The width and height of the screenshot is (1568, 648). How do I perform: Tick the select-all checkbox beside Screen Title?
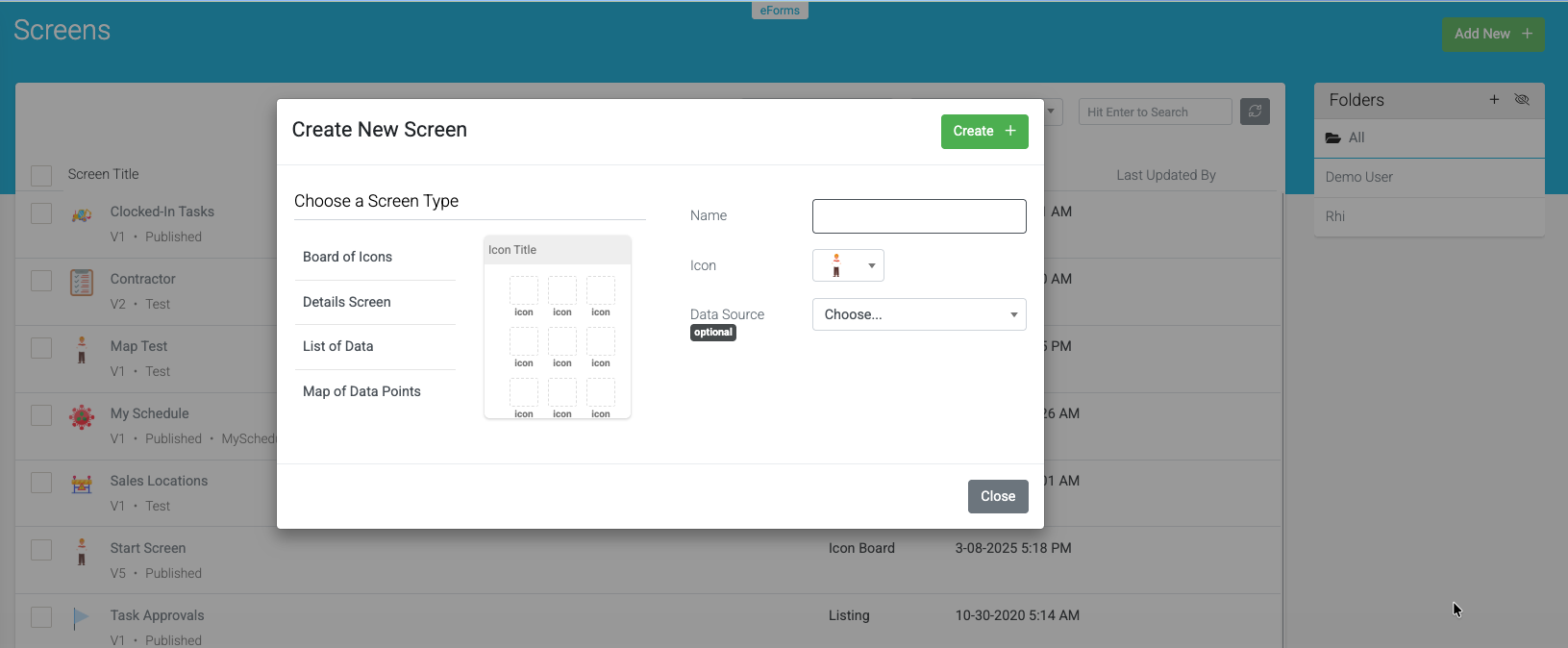pyautogui.click(x=41, y=176)
